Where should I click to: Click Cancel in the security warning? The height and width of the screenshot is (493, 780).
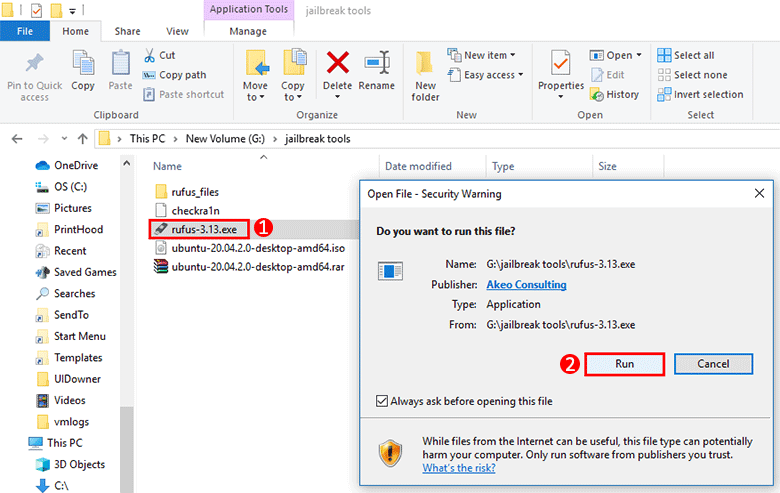[x=713, y=364]
